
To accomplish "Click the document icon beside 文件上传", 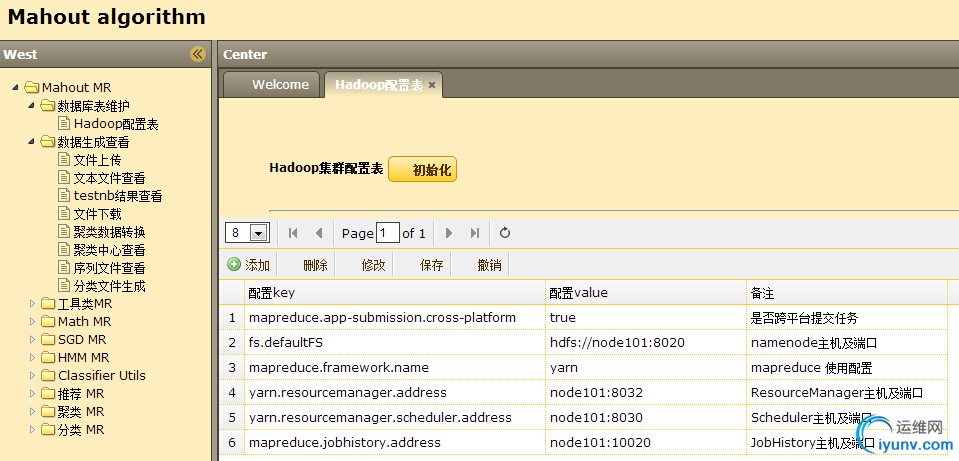I will click(x=64, y=160).
